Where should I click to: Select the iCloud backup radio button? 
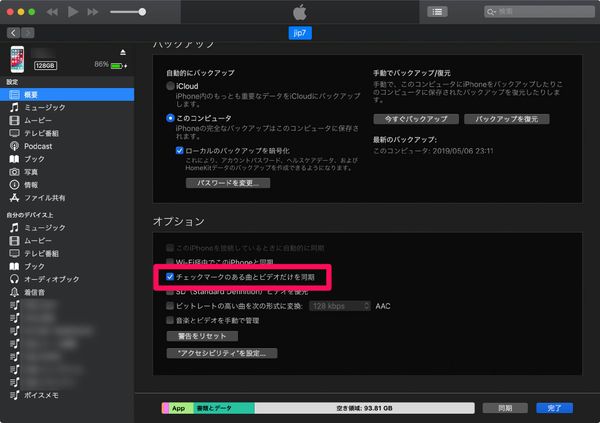170,86
